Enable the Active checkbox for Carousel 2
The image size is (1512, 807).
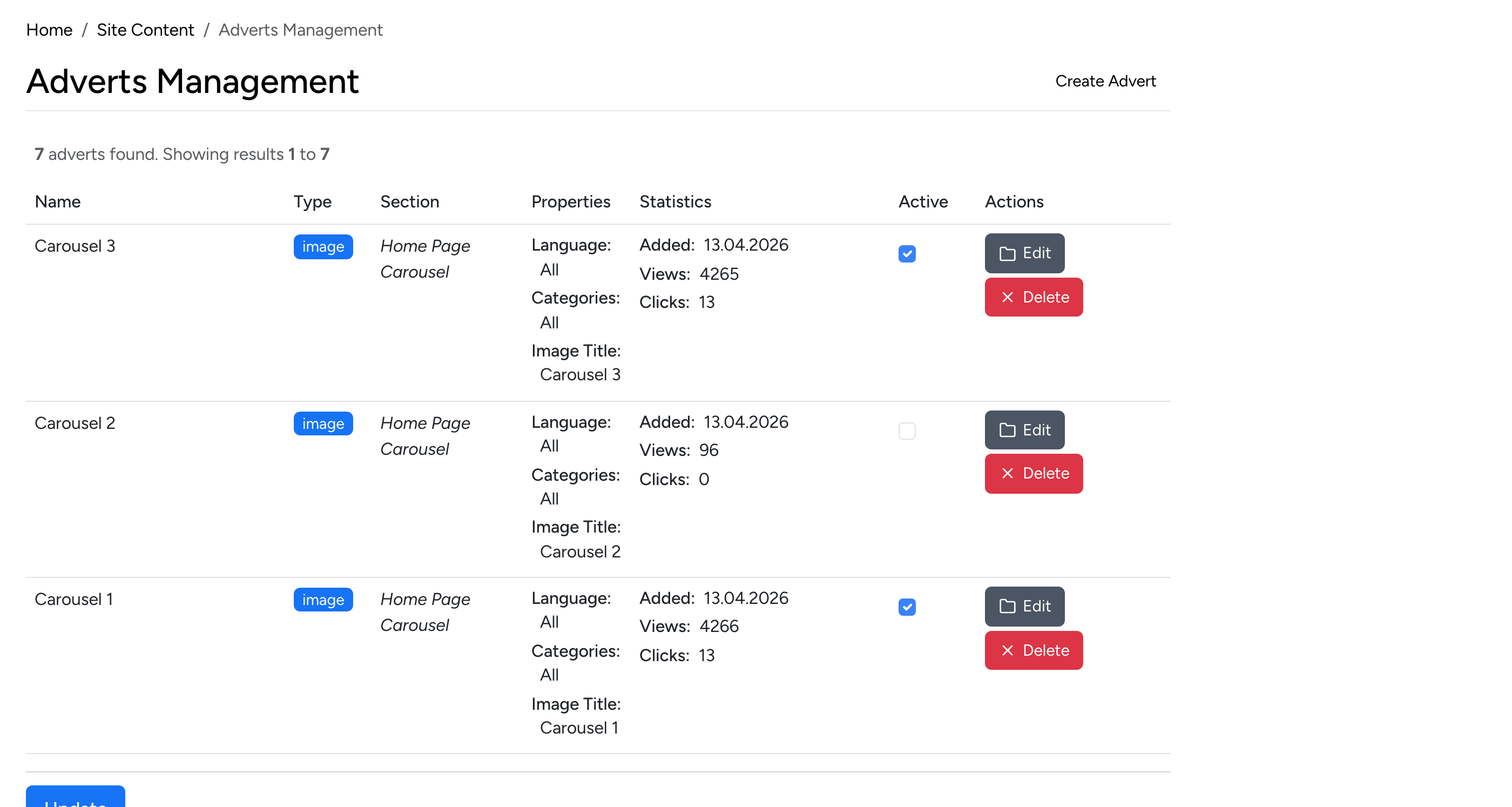pos(907,431)
